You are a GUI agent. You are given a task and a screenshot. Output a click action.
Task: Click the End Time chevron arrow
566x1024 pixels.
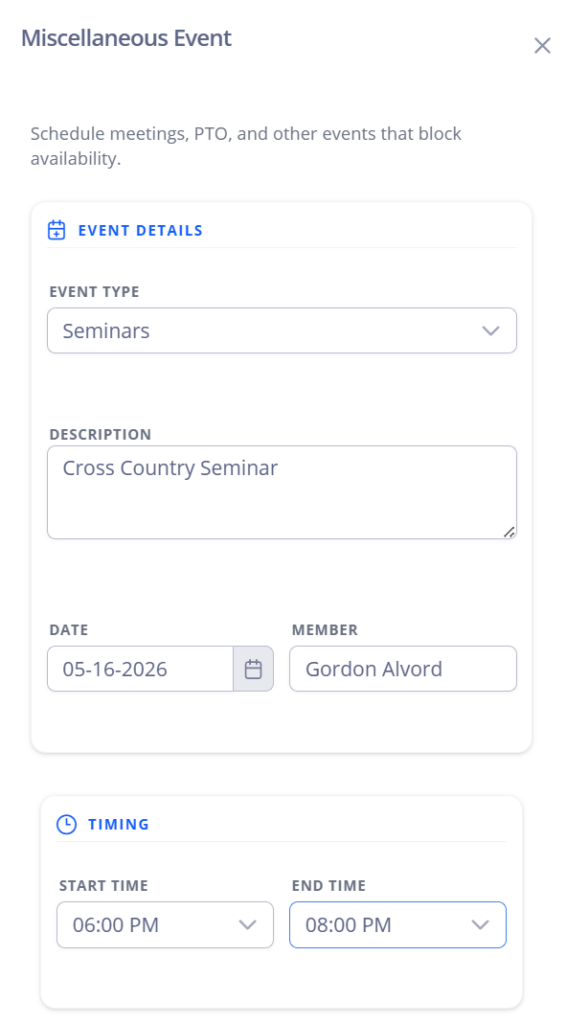click(480, 925)
